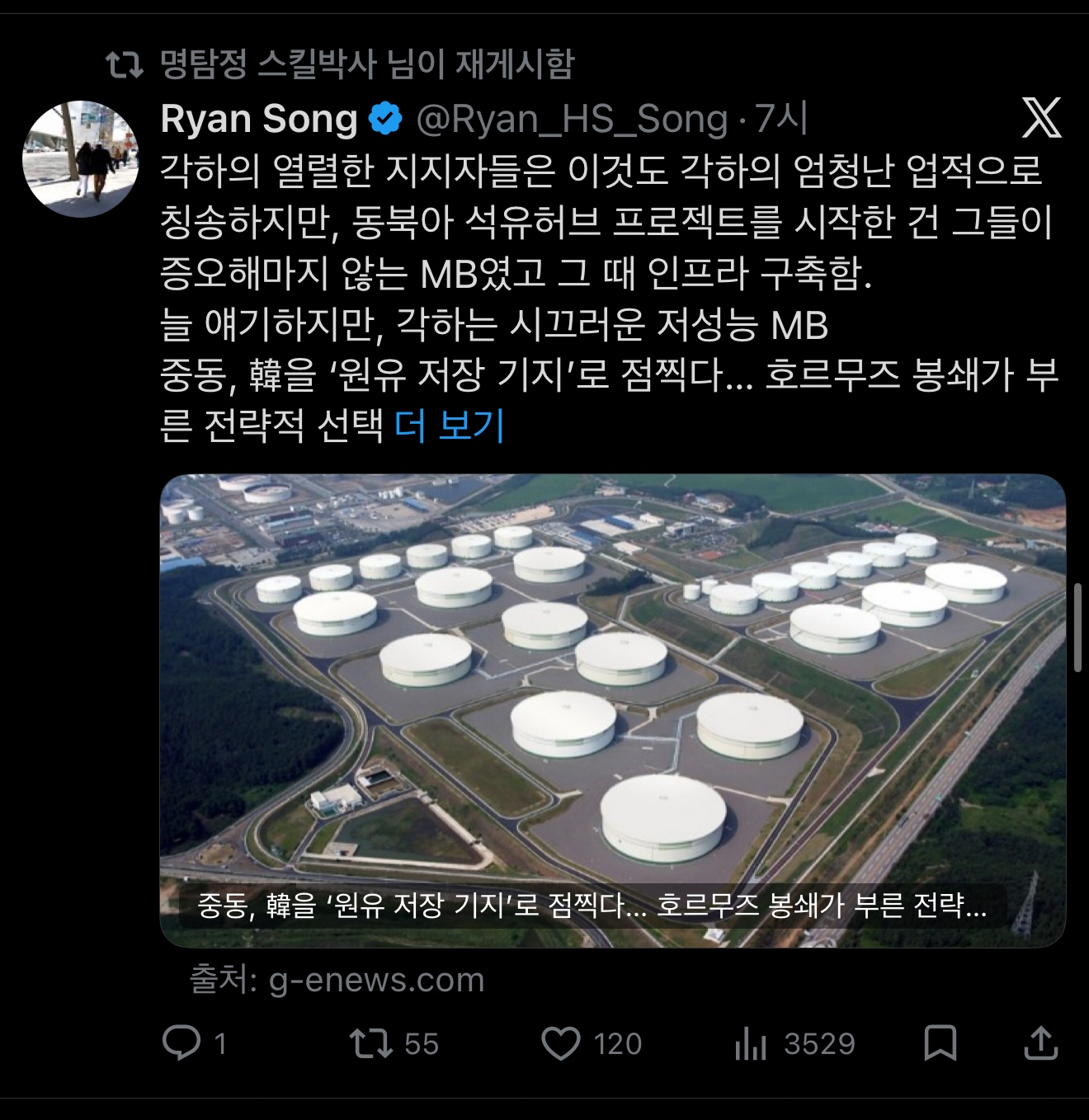The width and height of the screenshot is (1089, 1120).
Task: Click the repost indicator icon above the tweet
Action: (125, 64)
